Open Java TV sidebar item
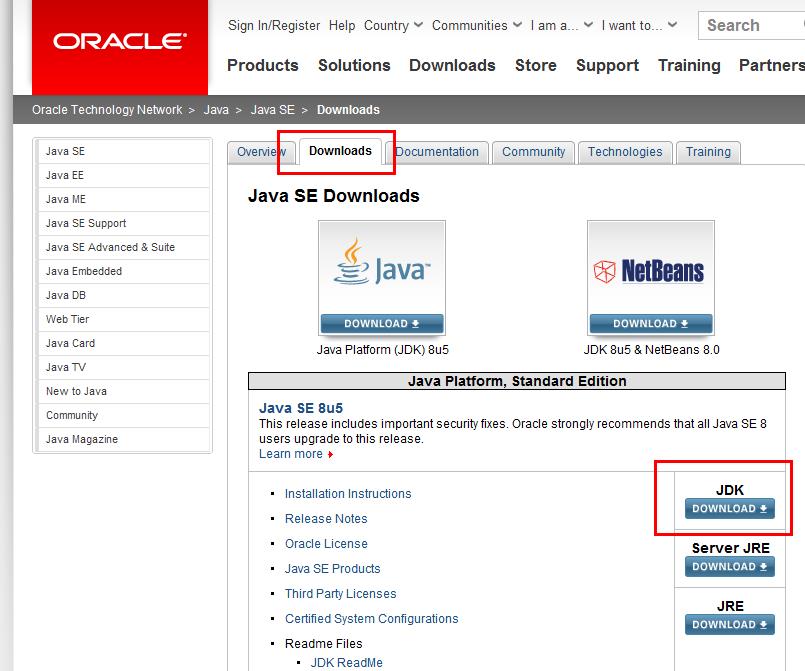This screenshot has height=671, width=805. click(123, 367)
